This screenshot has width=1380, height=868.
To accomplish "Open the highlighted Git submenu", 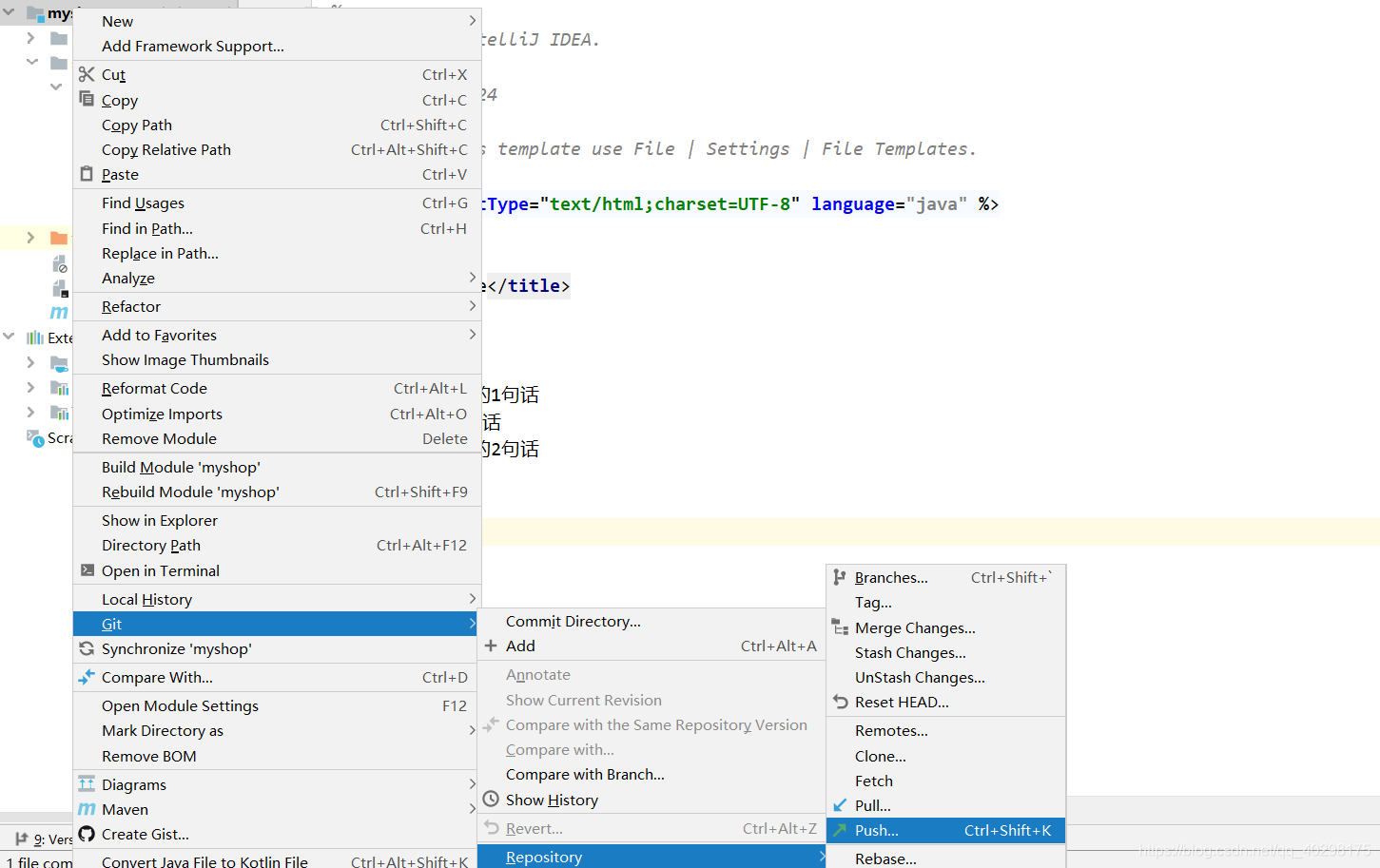I will coord(277,624).
